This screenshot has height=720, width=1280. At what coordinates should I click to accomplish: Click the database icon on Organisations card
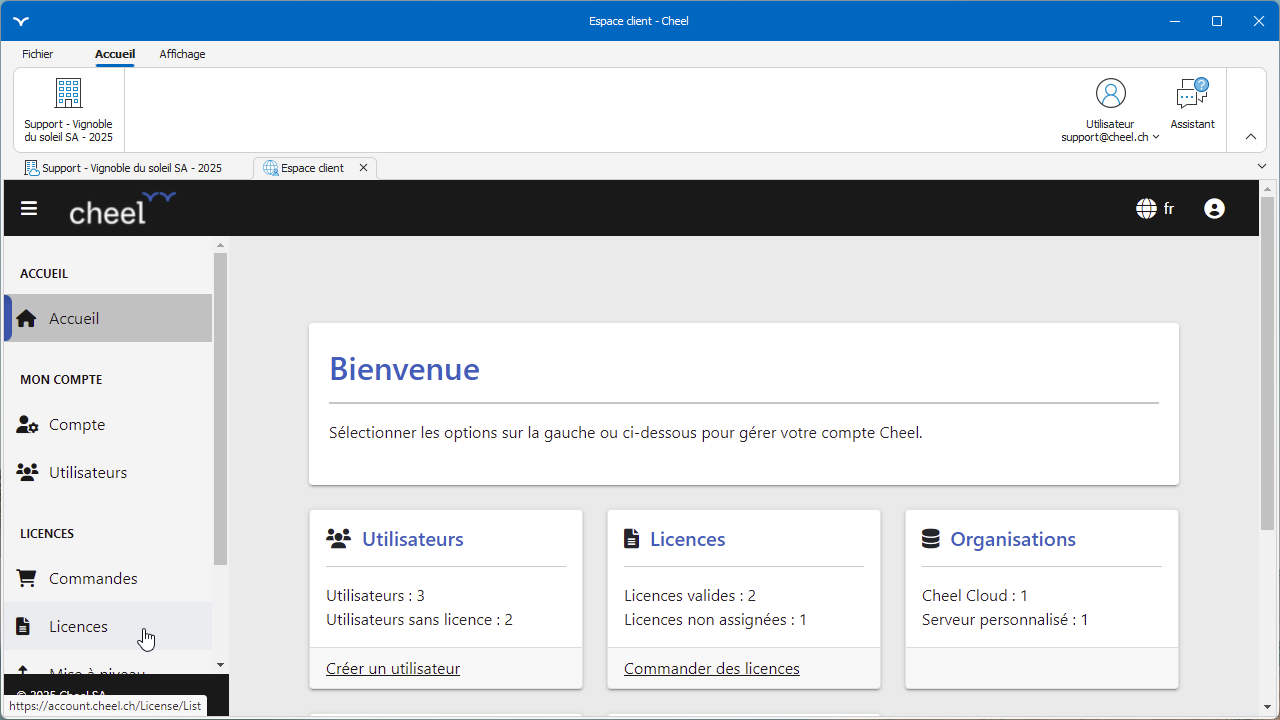[931, 539]
